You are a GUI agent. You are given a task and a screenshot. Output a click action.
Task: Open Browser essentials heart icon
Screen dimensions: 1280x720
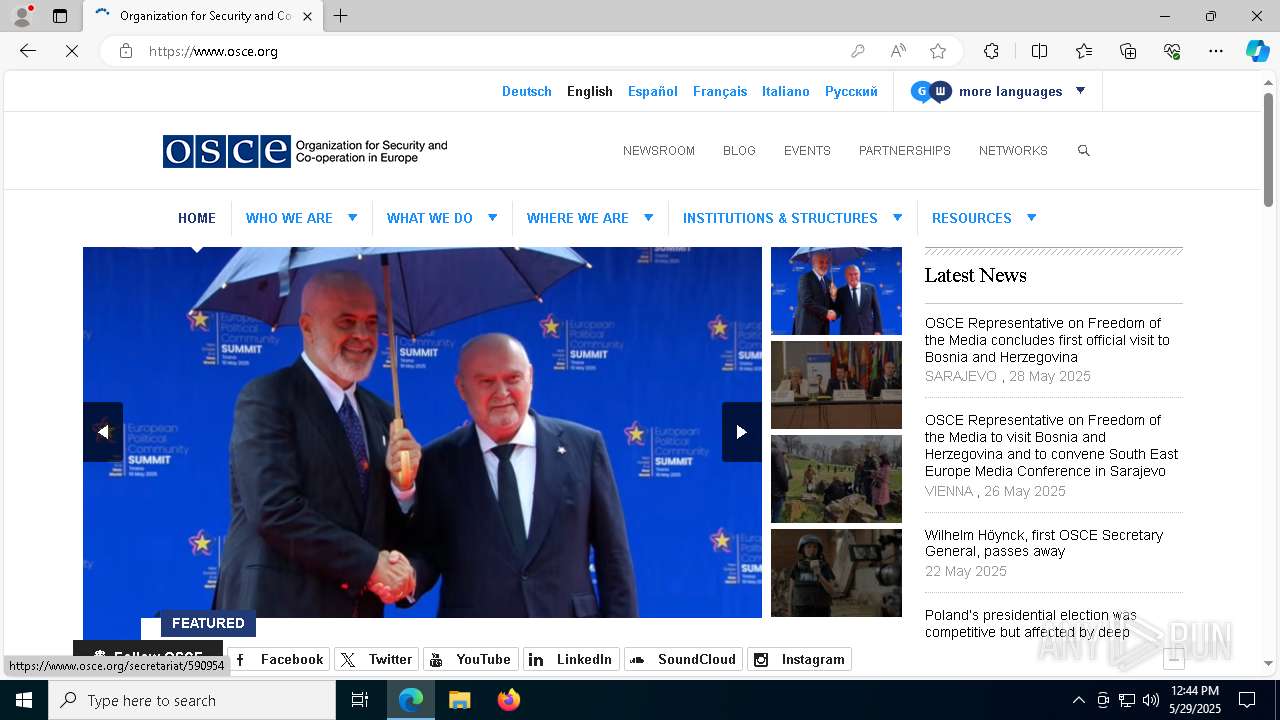point(1172,51)
